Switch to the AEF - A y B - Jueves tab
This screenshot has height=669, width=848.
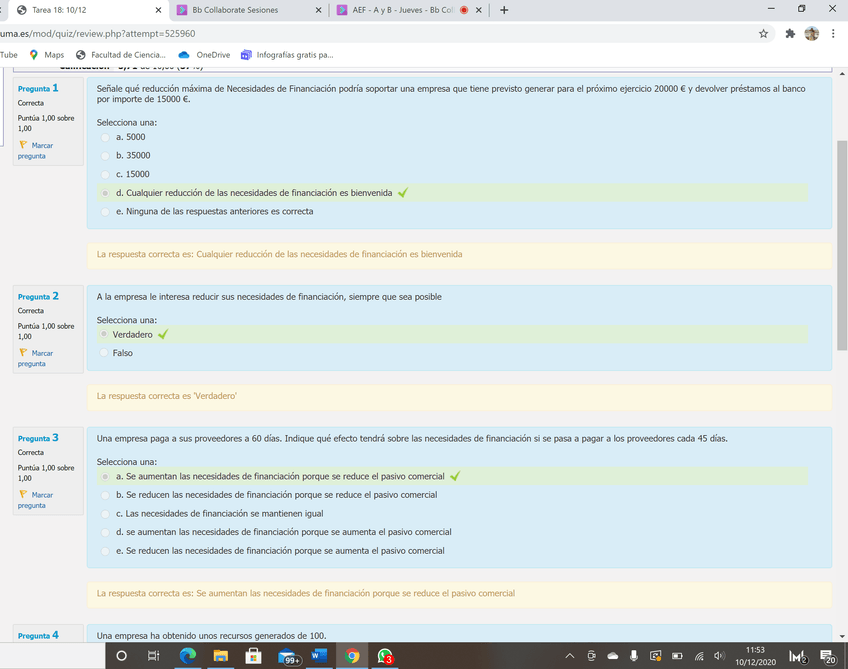coord(400,10)
